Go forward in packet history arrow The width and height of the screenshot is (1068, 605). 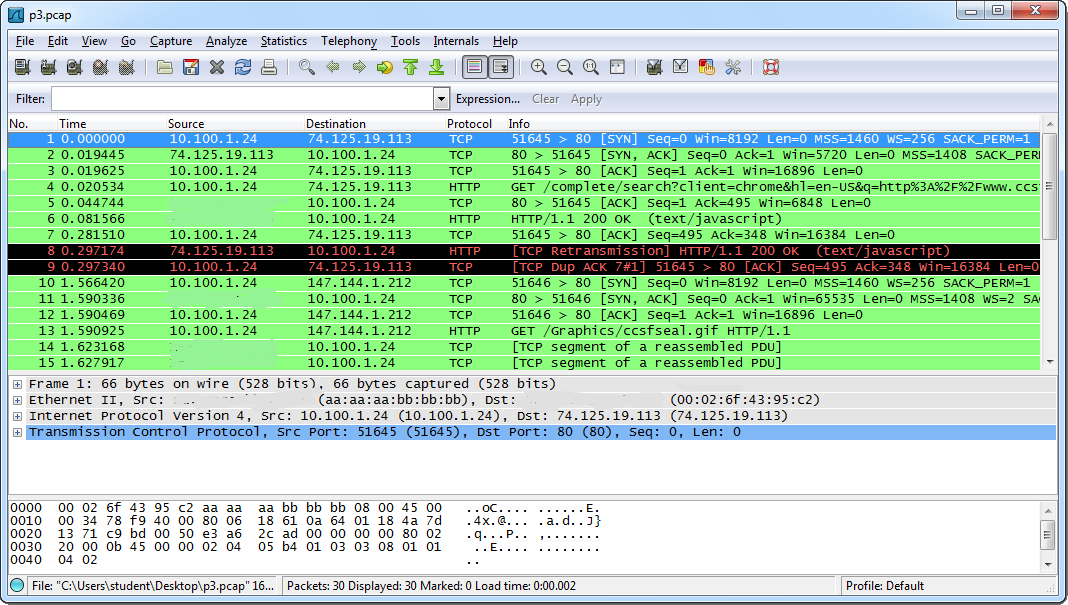(x=359, y=67)
